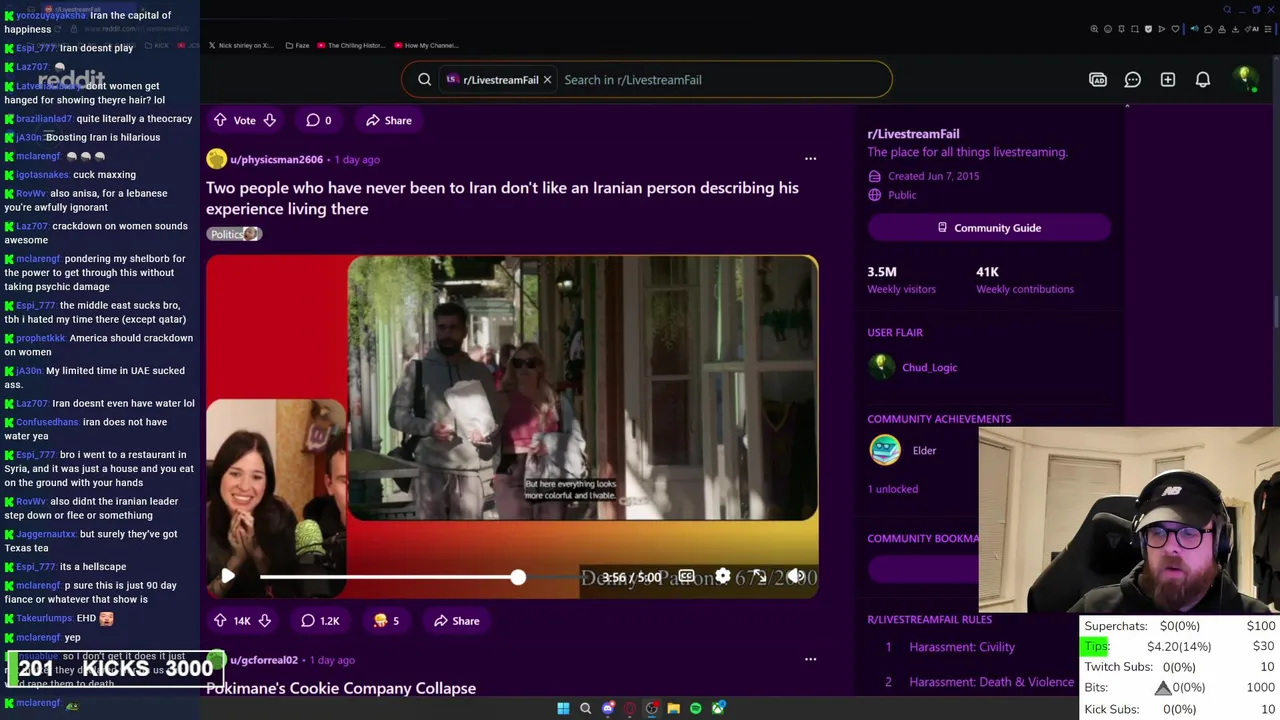Viewport: 1280px width, 720px height.
Task: Click the search magnifier in Reddit search
Action: [424, 80]
